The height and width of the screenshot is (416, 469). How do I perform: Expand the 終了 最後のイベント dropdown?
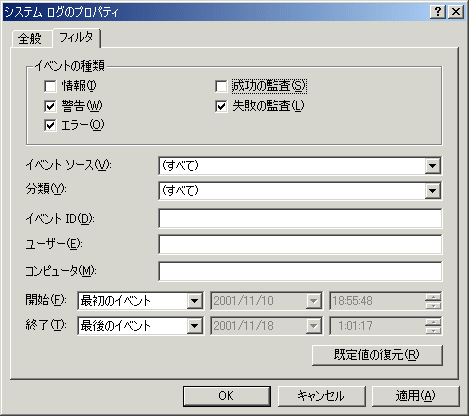(194, 326)
